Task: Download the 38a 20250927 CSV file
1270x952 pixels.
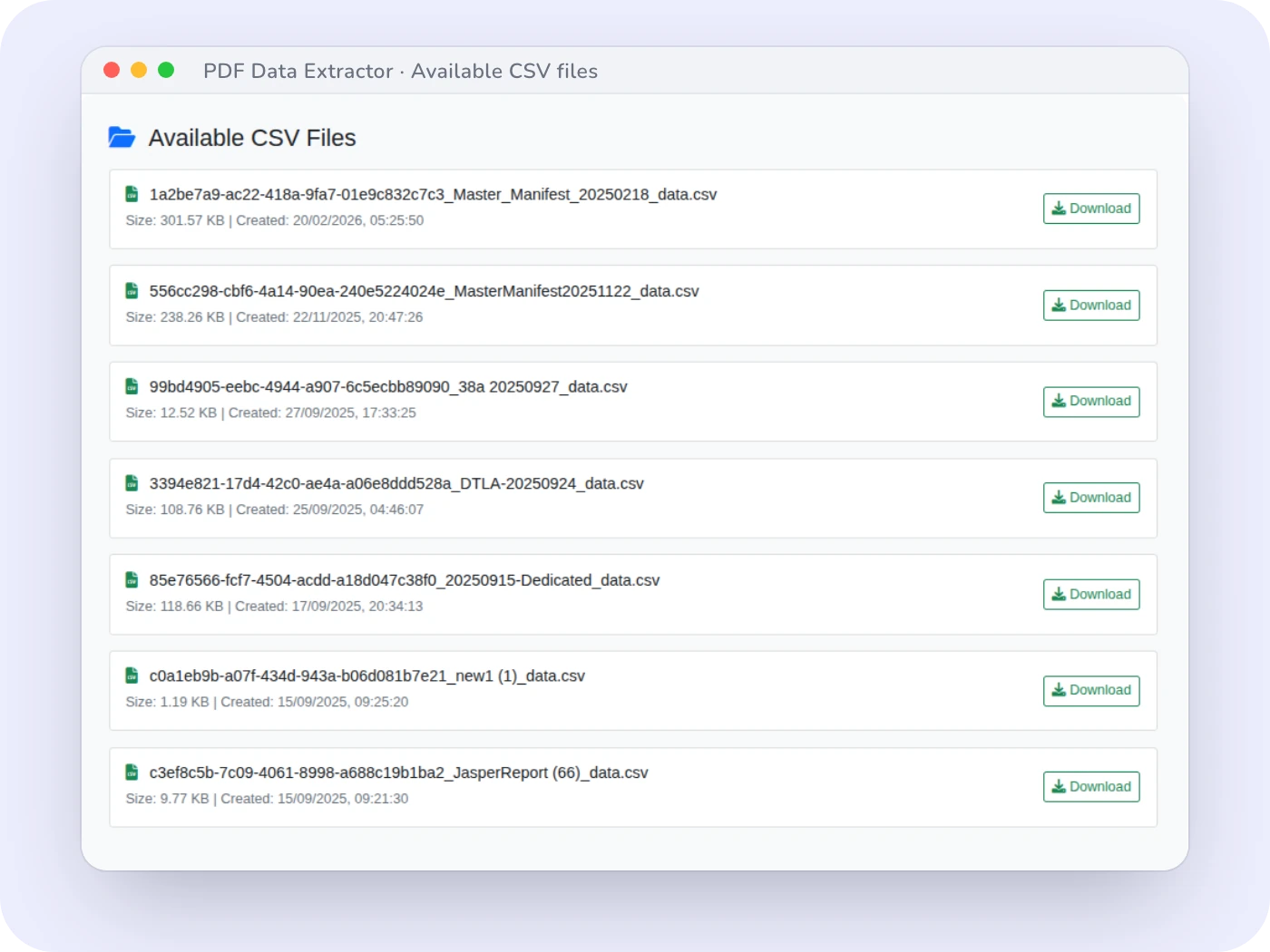Action: (x=1091, y=402)
